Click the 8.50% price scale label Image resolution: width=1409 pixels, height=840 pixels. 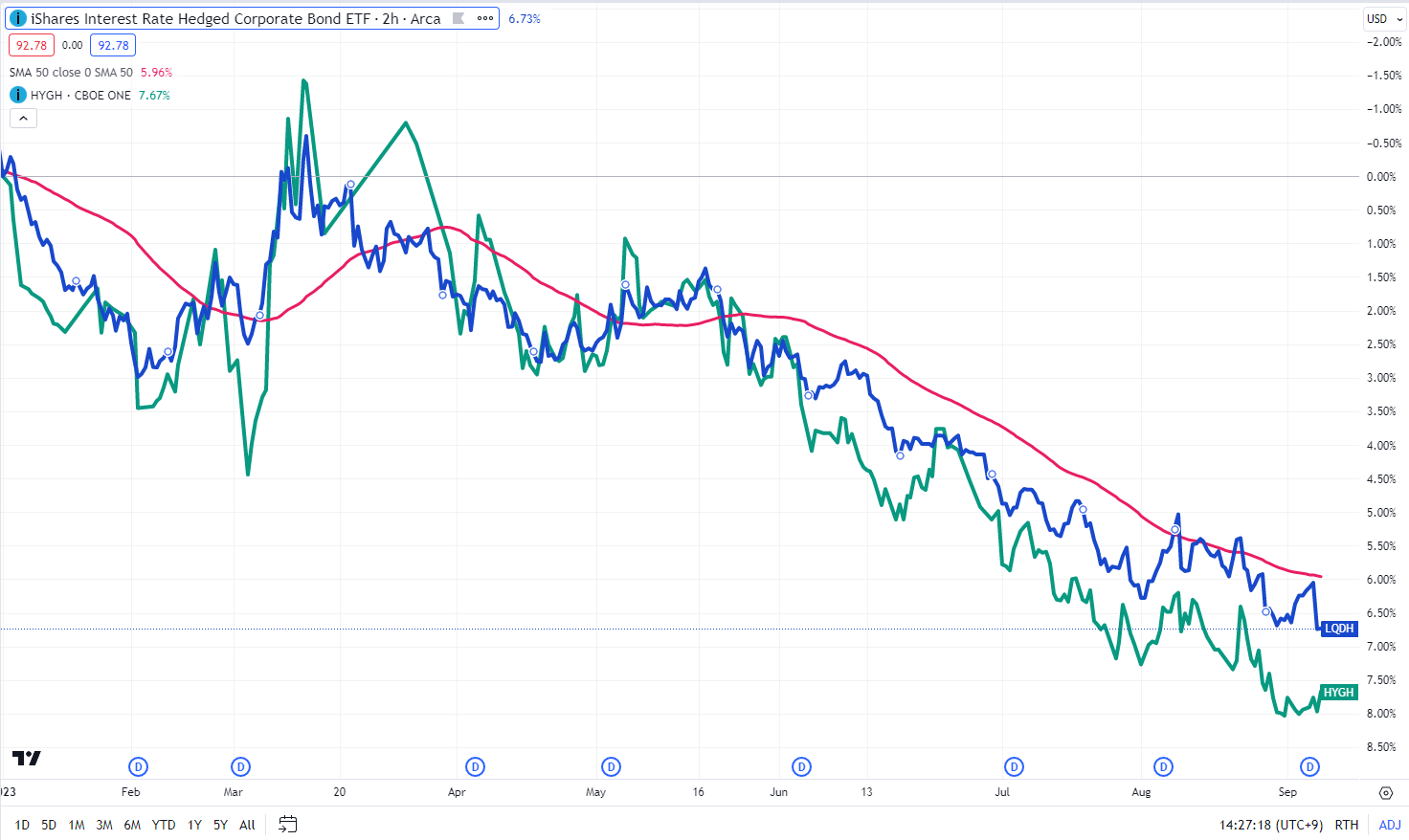(x=1381, y=747)
